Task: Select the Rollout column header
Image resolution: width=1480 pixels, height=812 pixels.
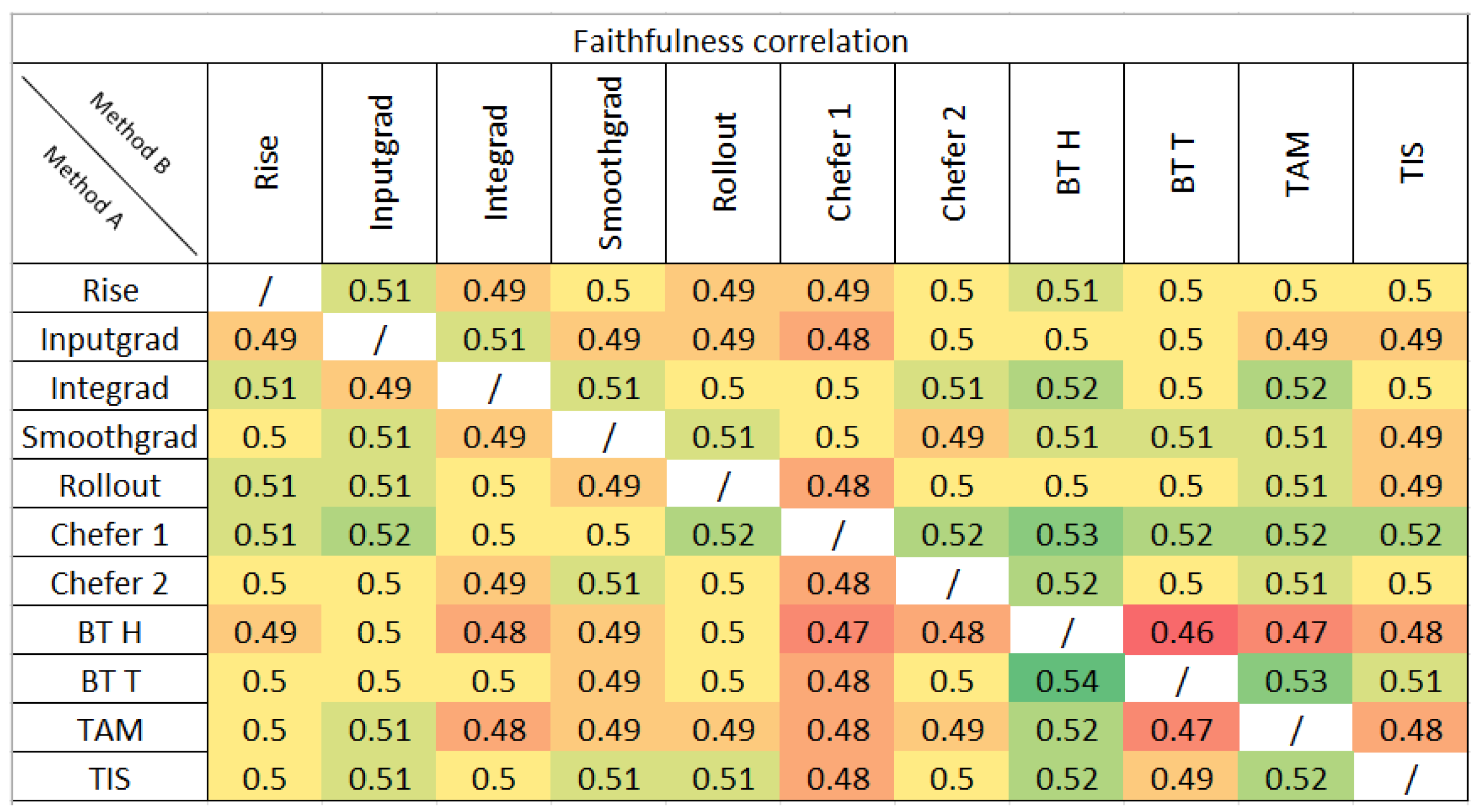Action: [x=724, y=163]
